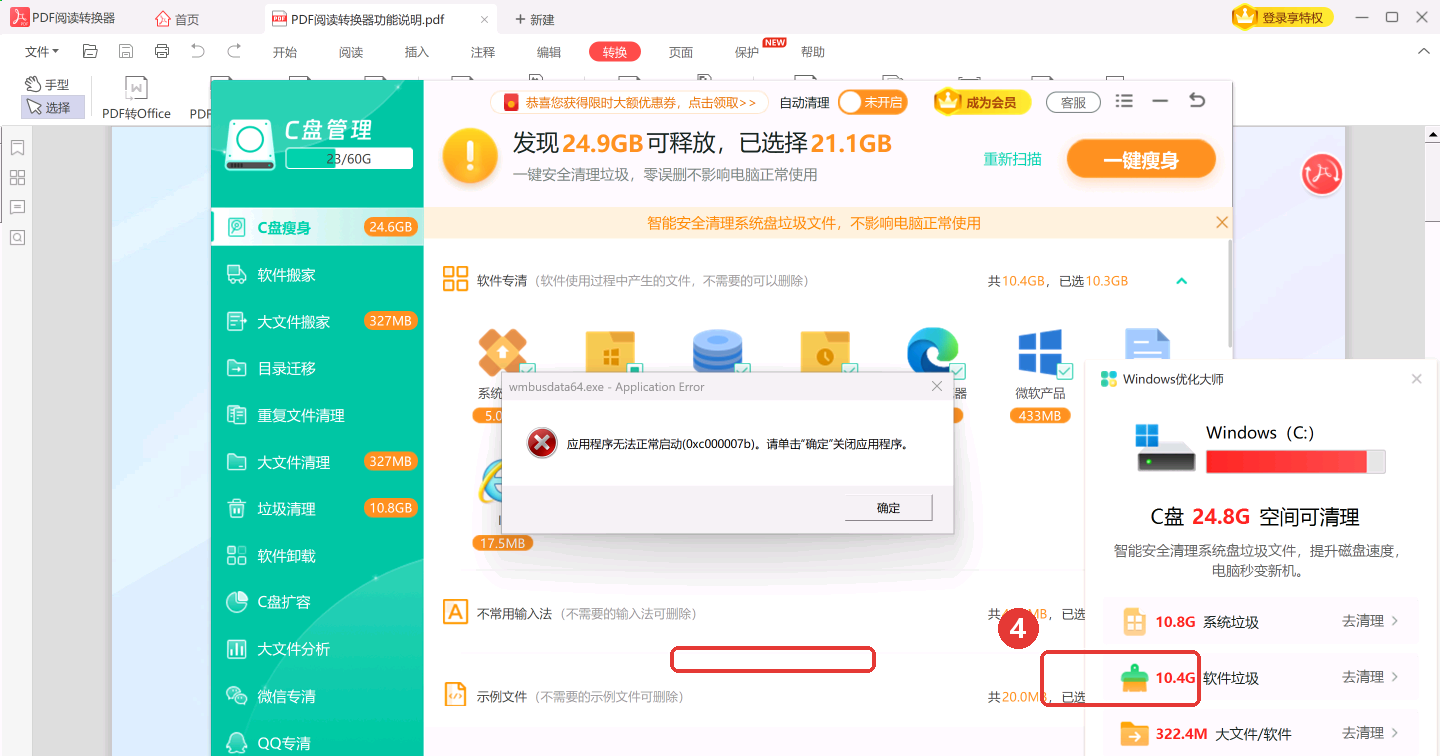
Task: Click the back arrow in C盘管理 header
Action: tap(1197, 101)
